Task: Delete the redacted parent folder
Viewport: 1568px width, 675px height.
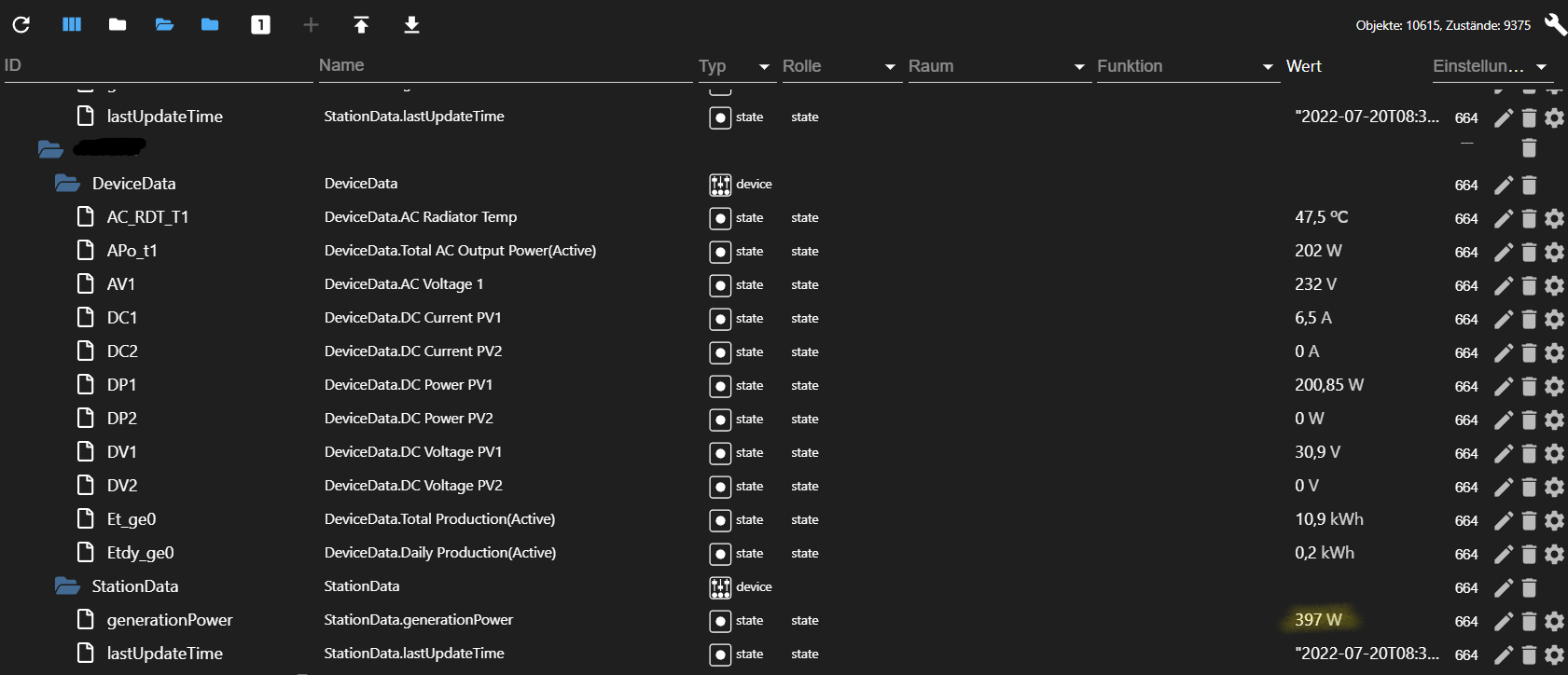Action: tap(1529, 147)
